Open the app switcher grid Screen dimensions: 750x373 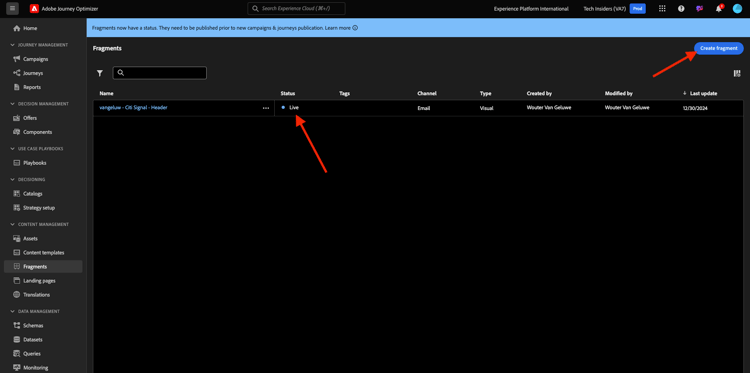click(x=662, y=9)
